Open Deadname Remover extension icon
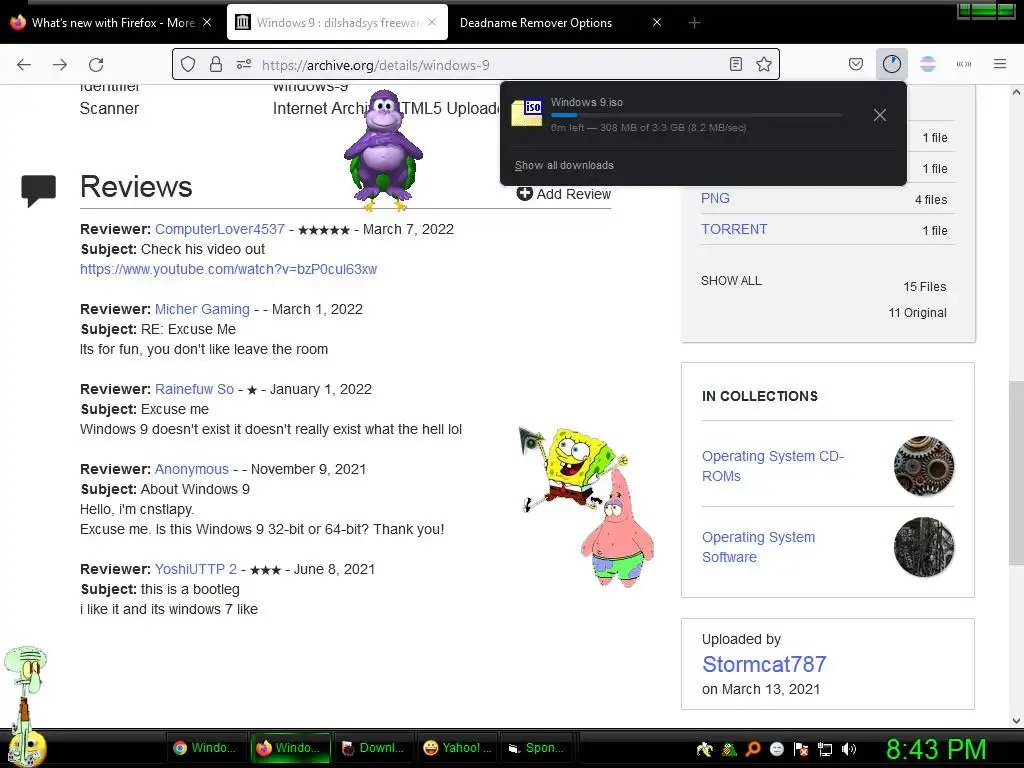The image size is (1024, 768). coord(927,64)
